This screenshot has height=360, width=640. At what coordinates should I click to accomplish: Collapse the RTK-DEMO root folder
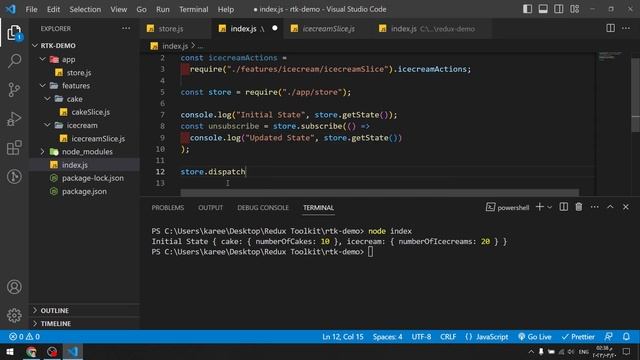[35, 46]
